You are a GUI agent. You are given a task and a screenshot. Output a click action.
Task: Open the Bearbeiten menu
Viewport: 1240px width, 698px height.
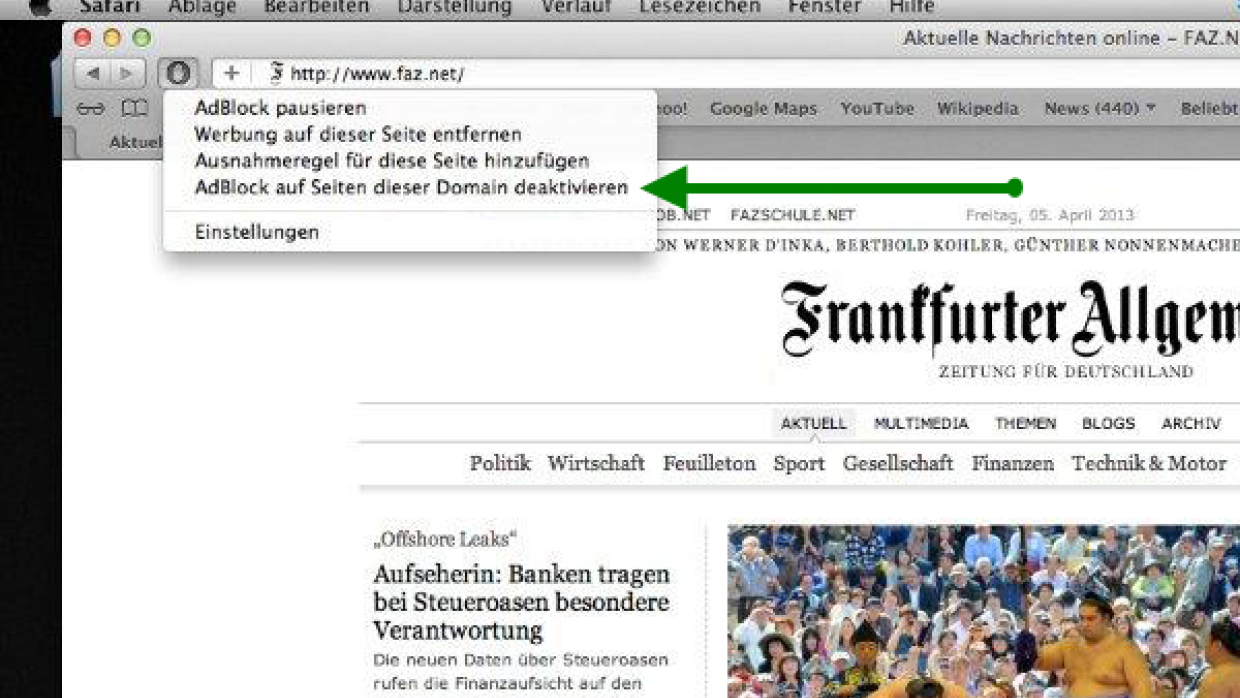316,7
